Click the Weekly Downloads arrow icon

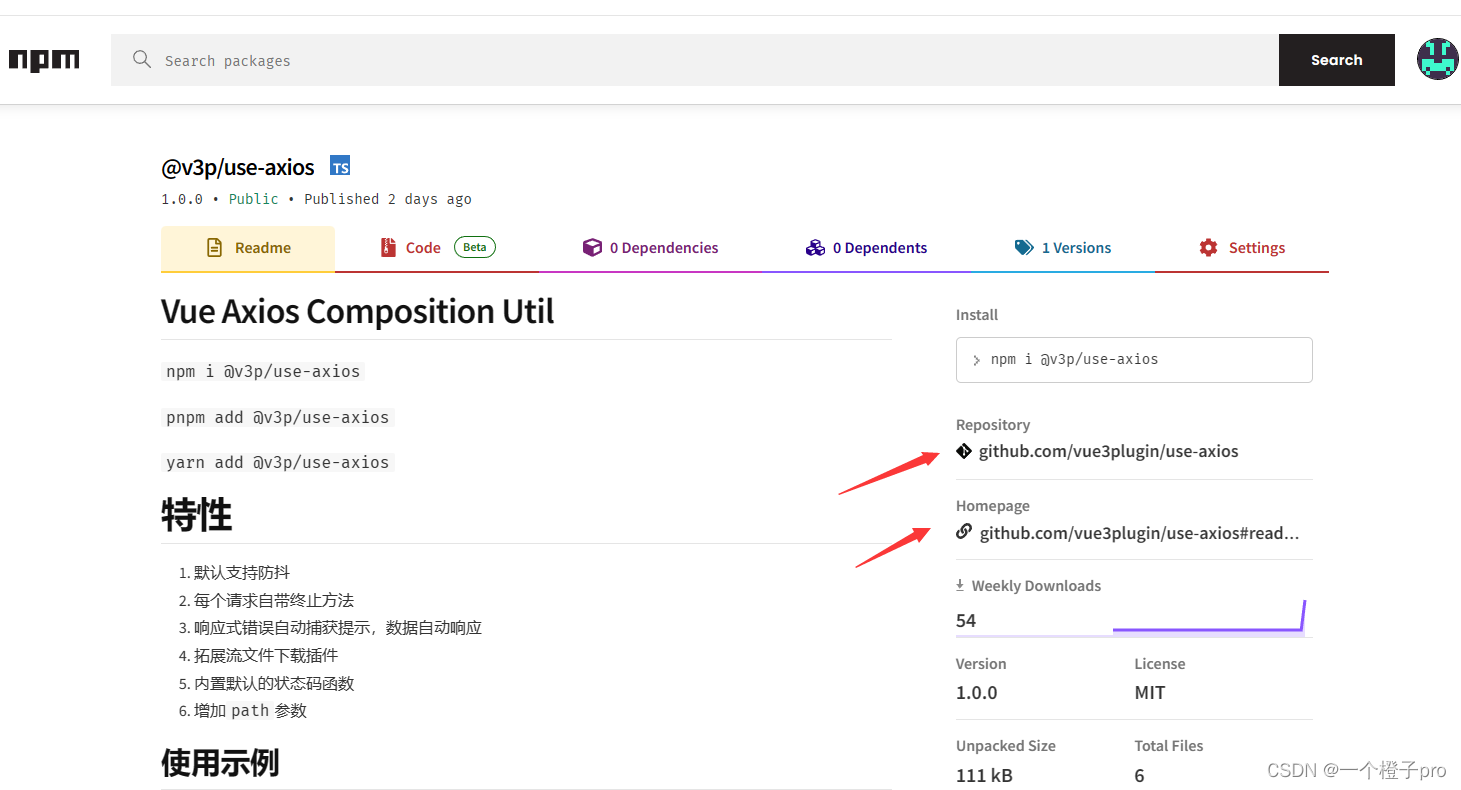point(960,585)
